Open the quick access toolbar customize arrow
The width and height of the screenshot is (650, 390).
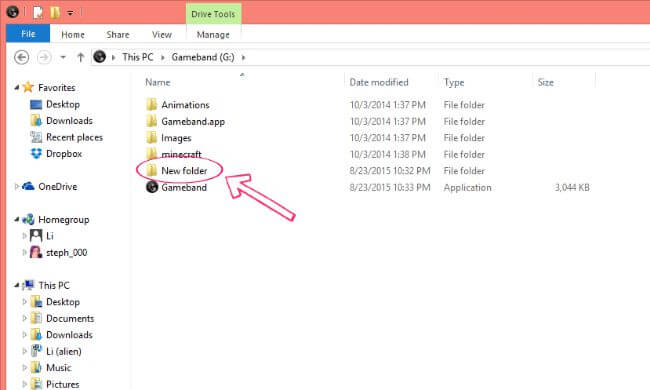pyautogui.click(x=70, y=13)
